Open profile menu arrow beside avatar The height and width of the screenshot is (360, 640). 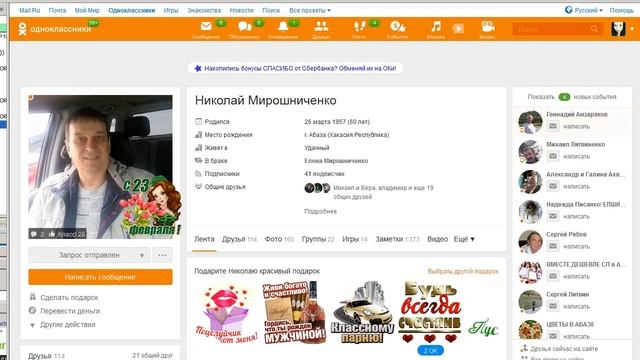[x=632, y=29]
